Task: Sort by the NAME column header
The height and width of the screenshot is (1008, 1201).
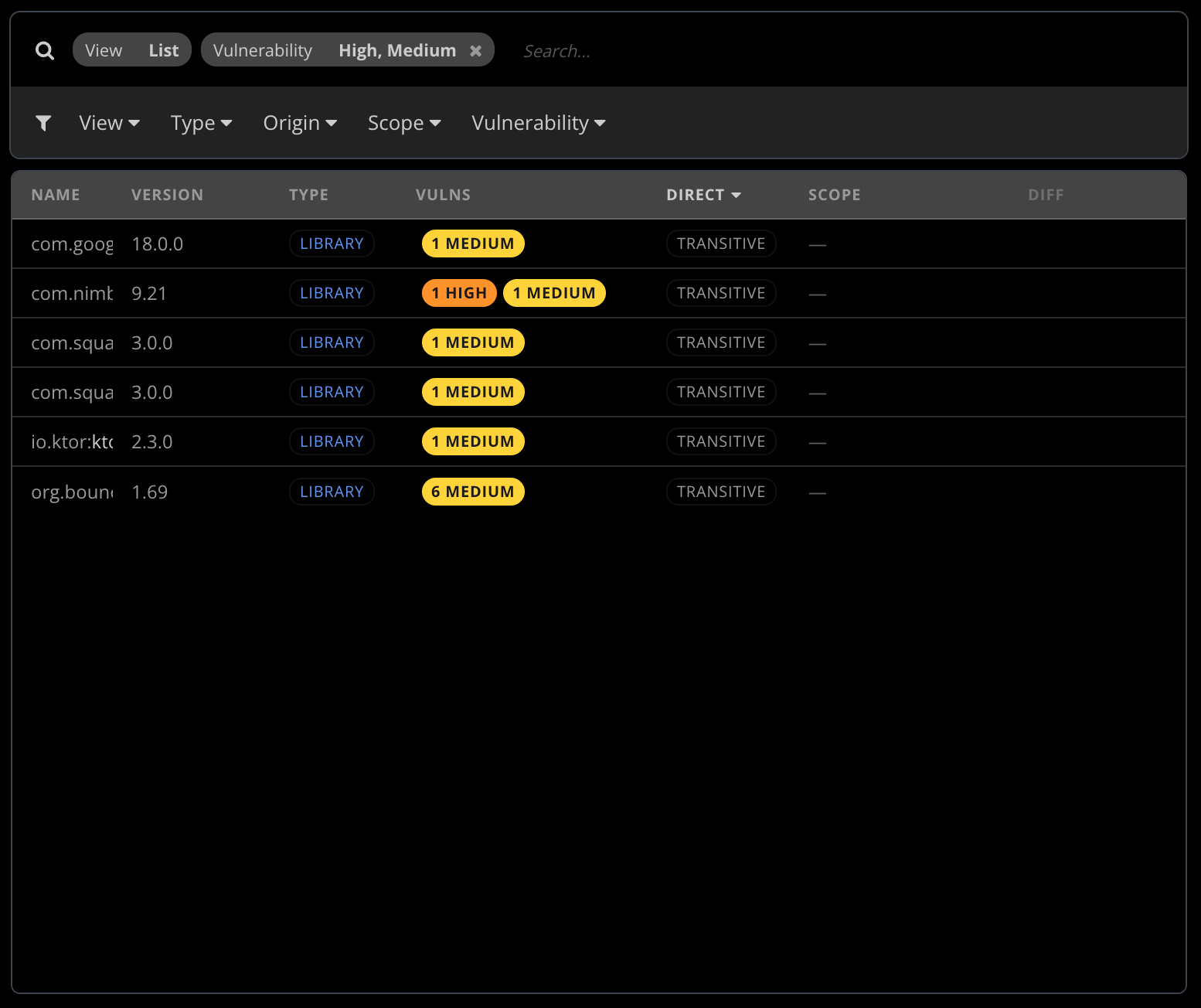Action: tap(56, 195)
